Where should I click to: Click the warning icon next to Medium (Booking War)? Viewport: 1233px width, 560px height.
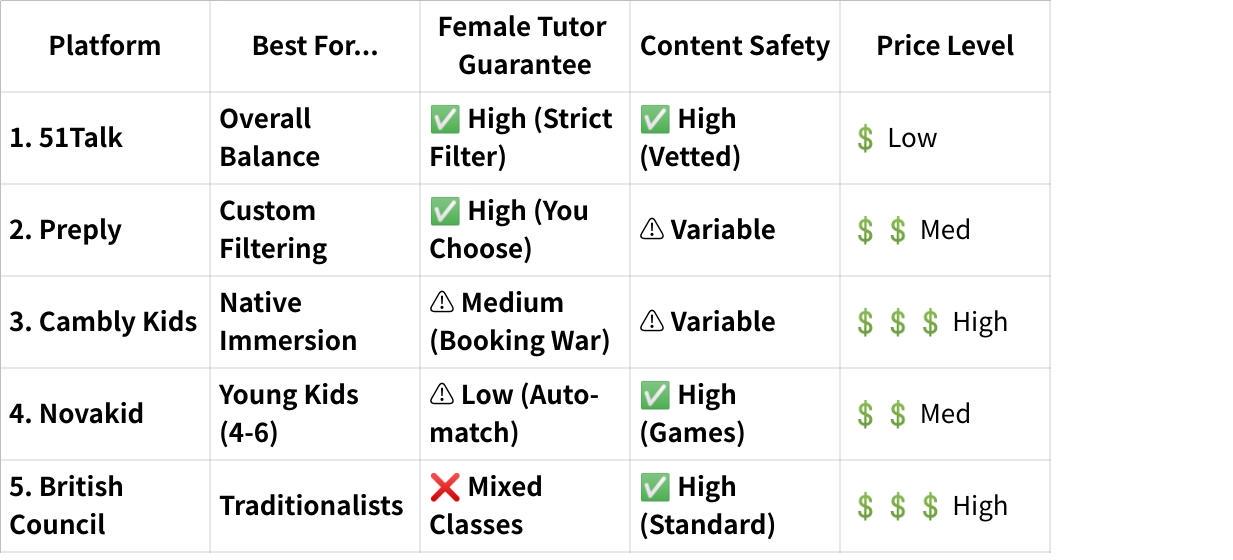pyautogui.click(x=441, y=303)
